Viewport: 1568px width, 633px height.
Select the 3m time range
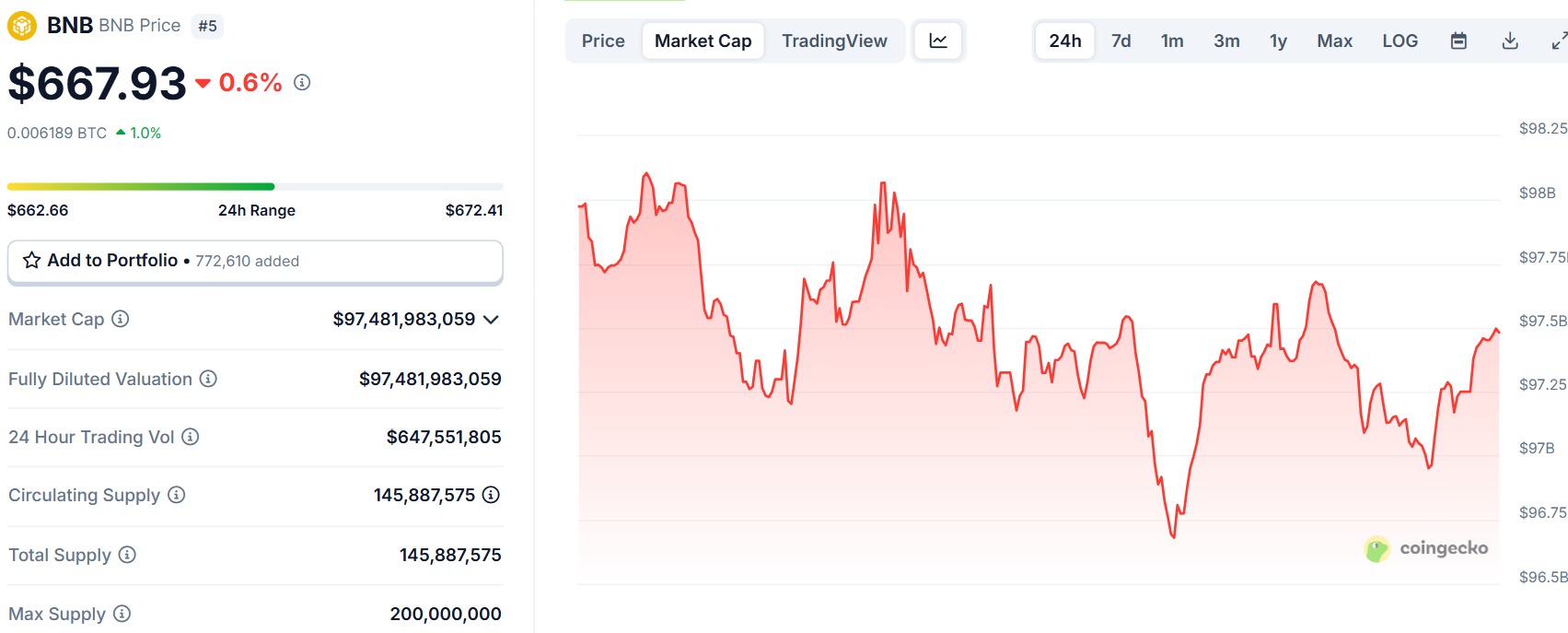pos(1226,41)
